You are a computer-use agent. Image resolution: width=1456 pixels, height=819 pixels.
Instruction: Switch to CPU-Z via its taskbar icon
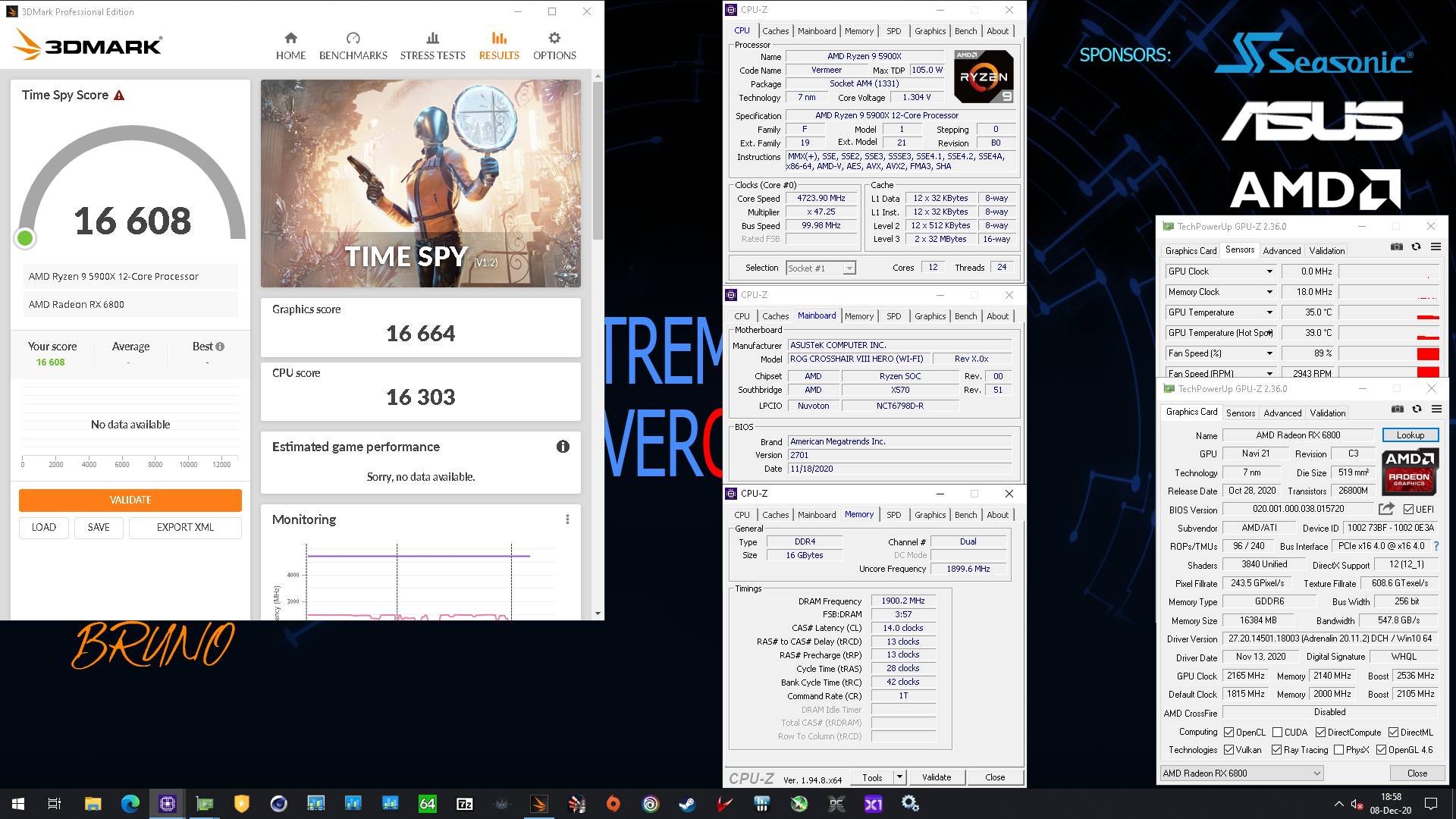[167, 804]
